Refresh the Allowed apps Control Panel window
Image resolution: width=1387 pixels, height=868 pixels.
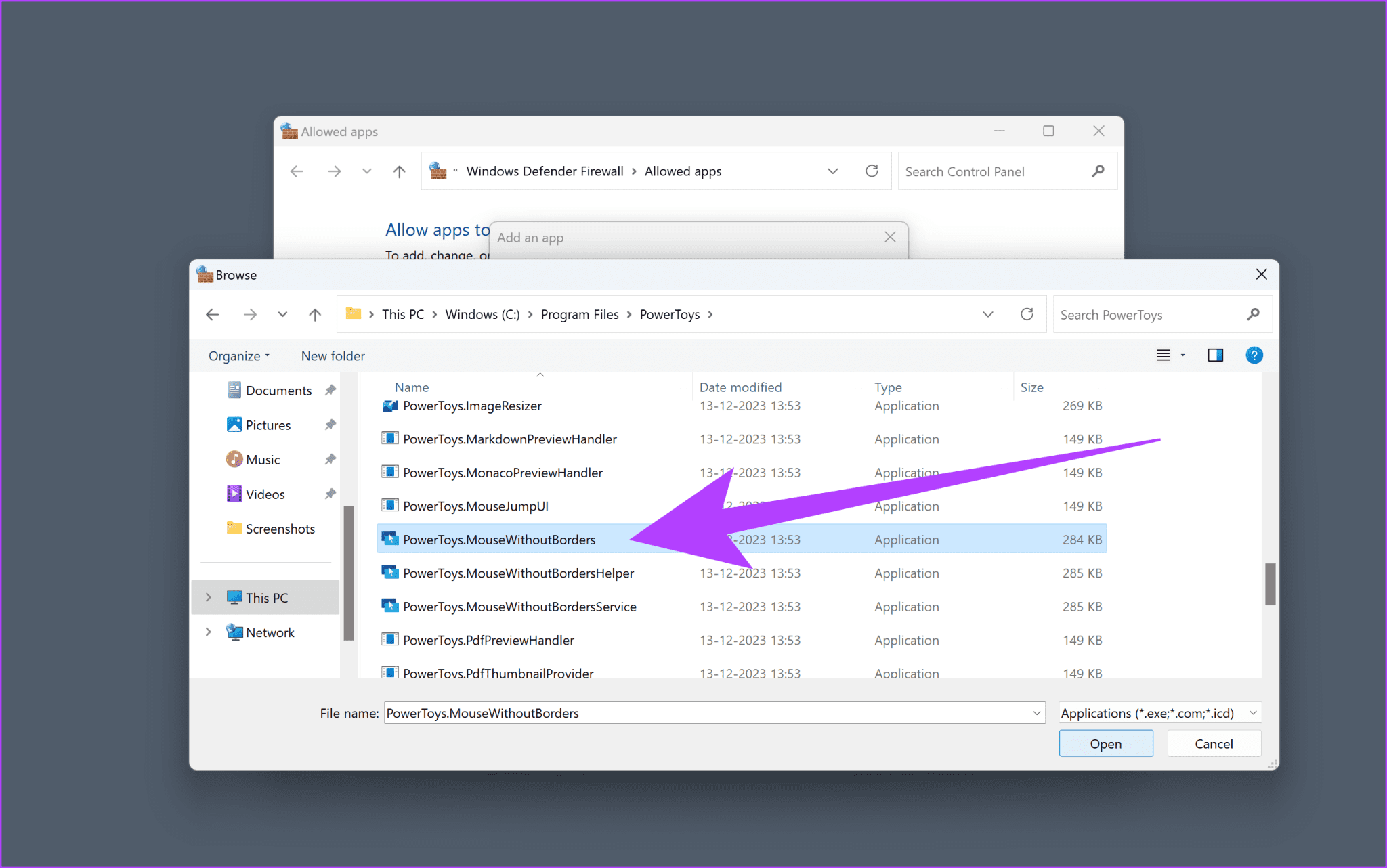click(872, 171)
